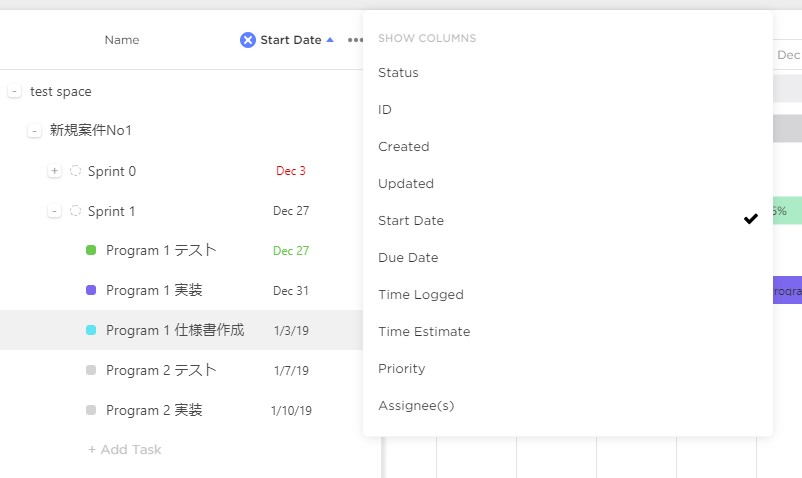Click the Dec 31 start date
802x478 pixels.
point(291,290)
